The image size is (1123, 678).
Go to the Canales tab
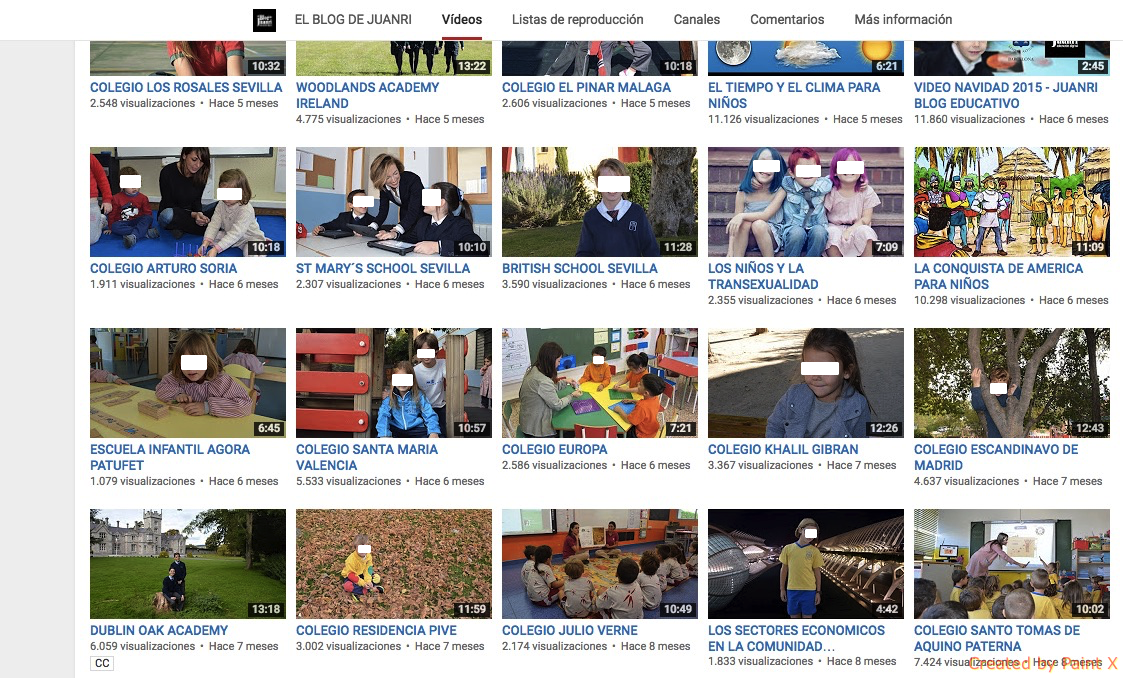(696, 20)
